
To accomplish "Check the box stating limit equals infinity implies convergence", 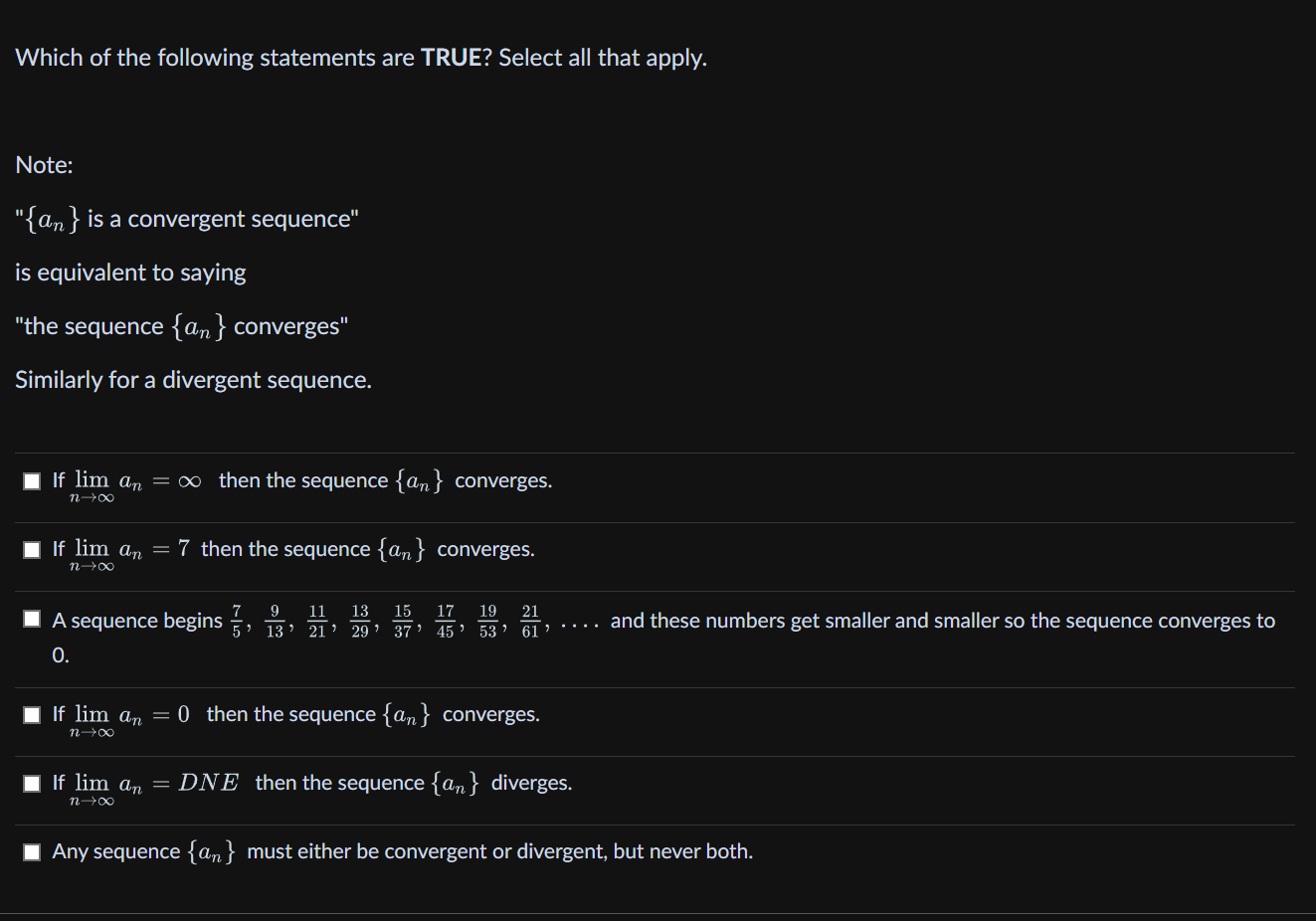I will [x=31, y=481].
